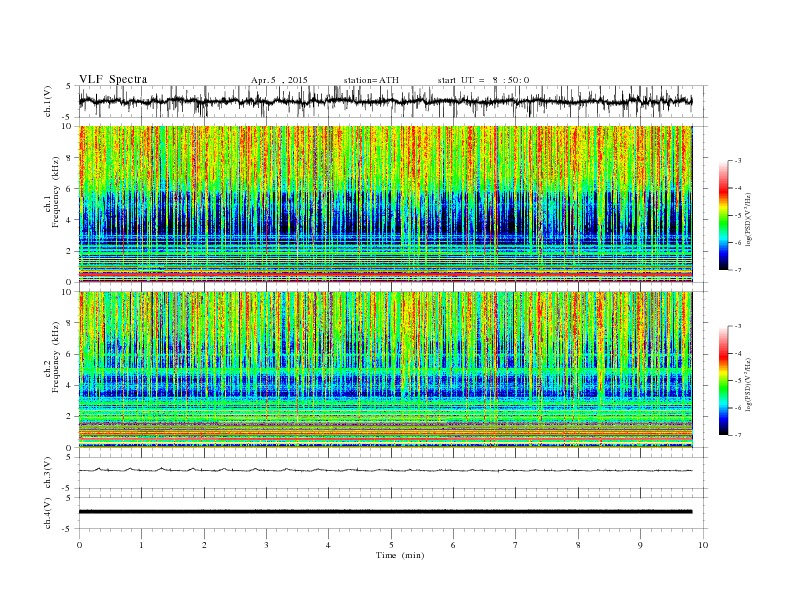Click the ch.3 voltage waveform trace

click(385, 470)
